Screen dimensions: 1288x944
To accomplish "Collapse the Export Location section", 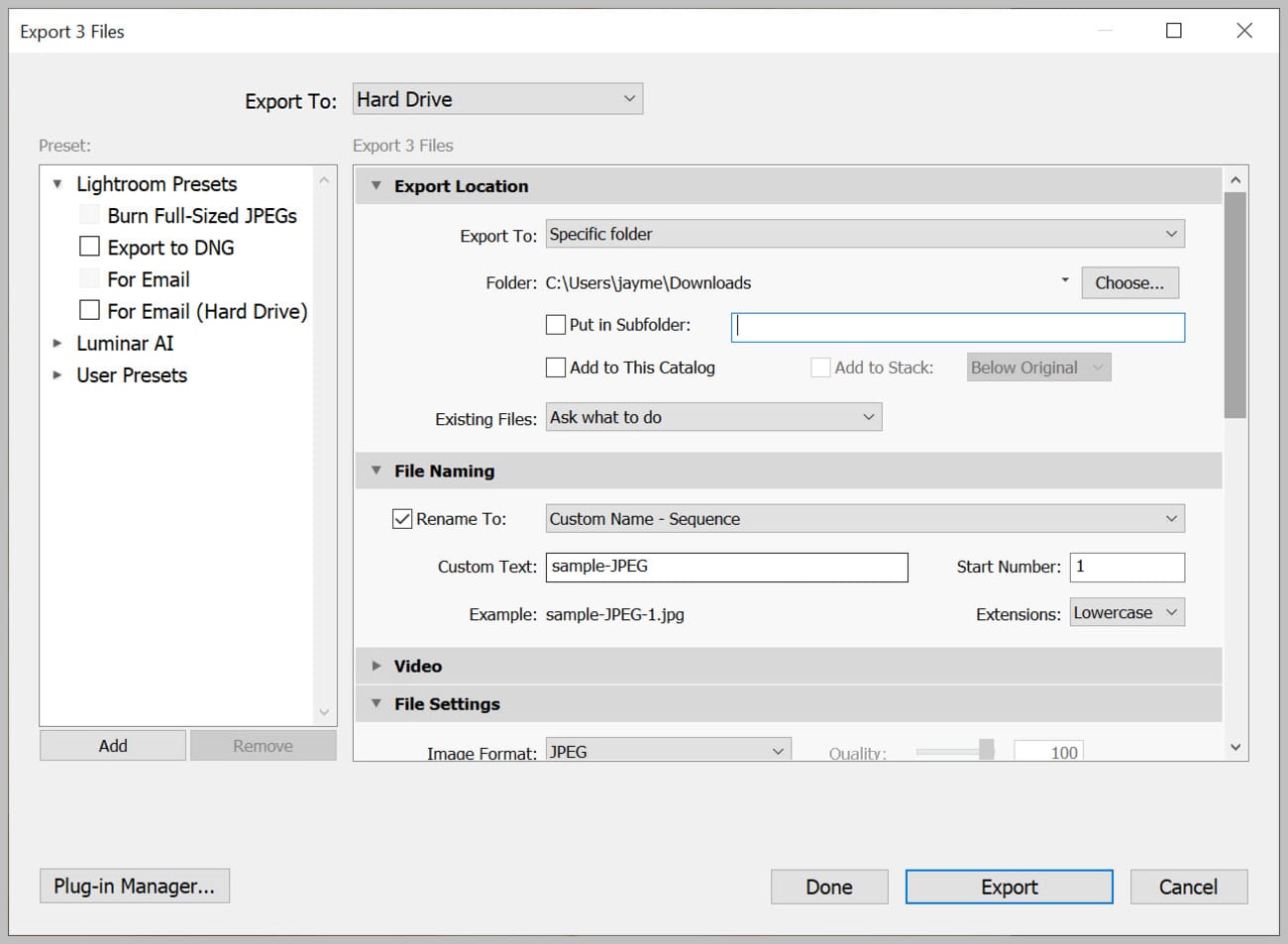I will (x=376, y=185).
